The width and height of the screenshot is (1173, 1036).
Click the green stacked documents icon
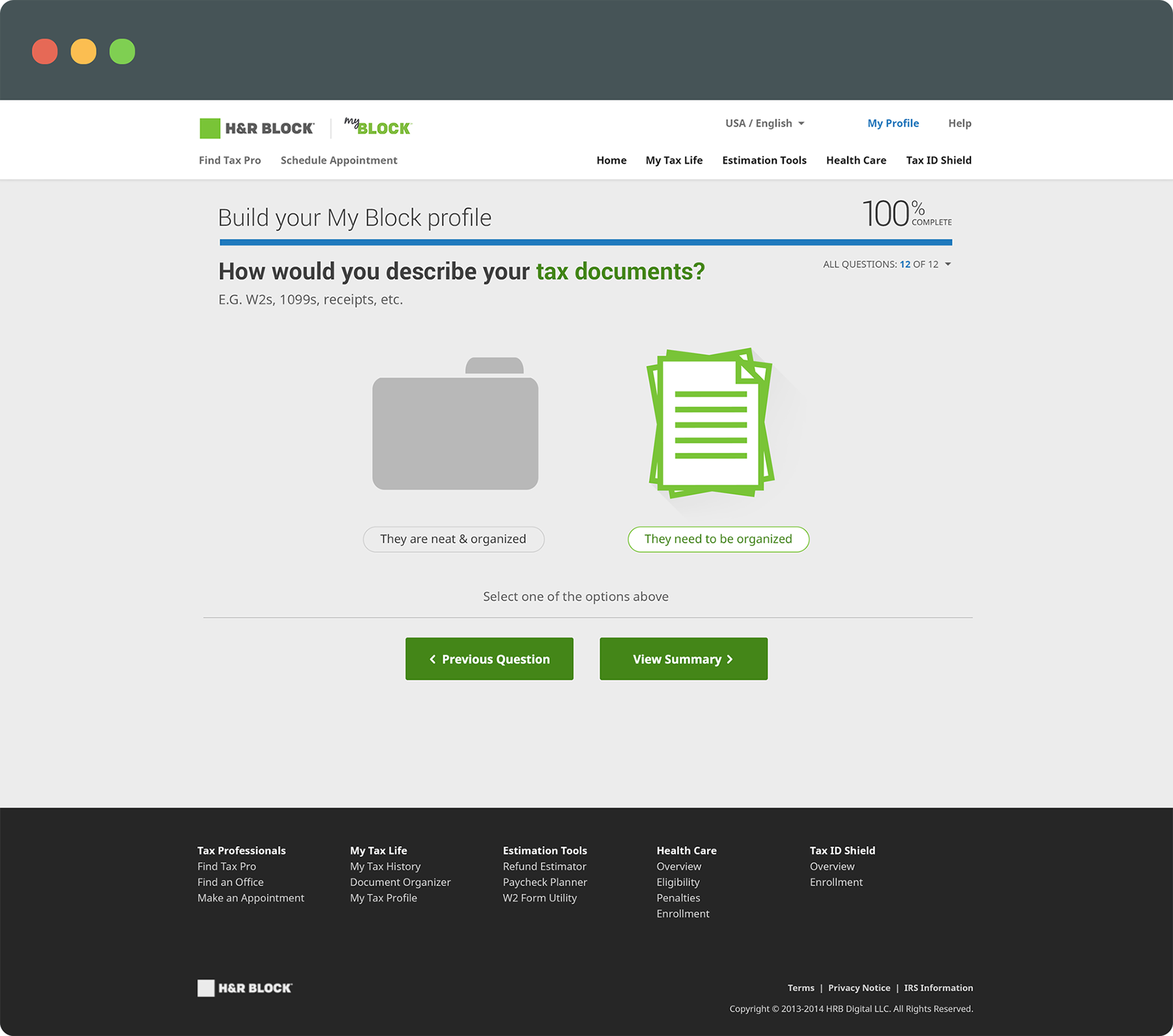click(710, 424)
